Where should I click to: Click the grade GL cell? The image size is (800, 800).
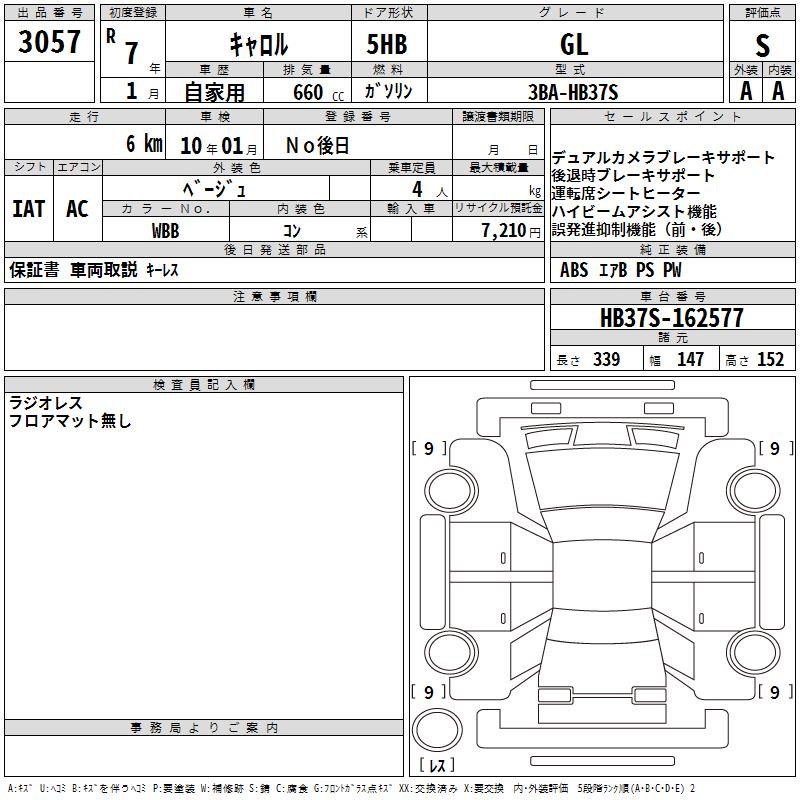pyautogui.click(x=575, y=42)
